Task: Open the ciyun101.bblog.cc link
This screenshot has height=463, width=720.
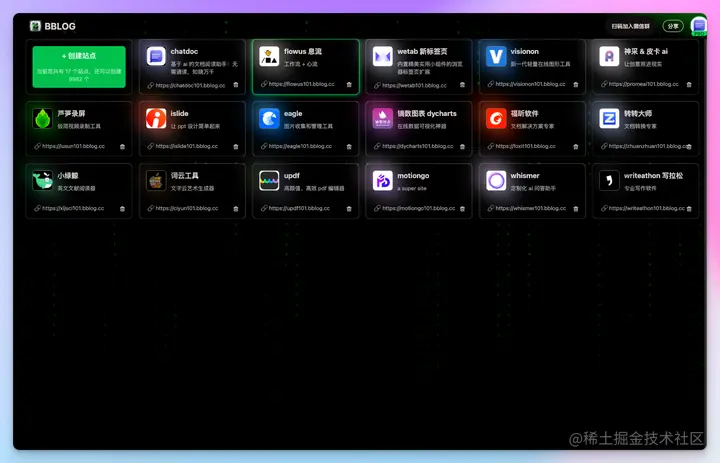Action: click(x=186, y=208)
